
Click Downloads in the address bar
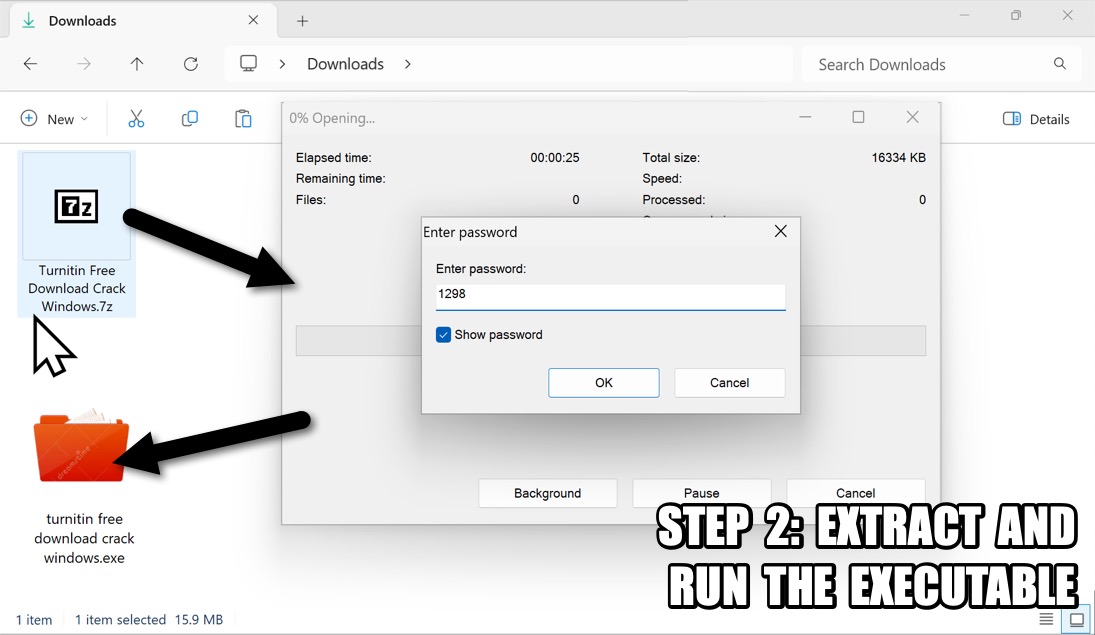coord(346,64)
